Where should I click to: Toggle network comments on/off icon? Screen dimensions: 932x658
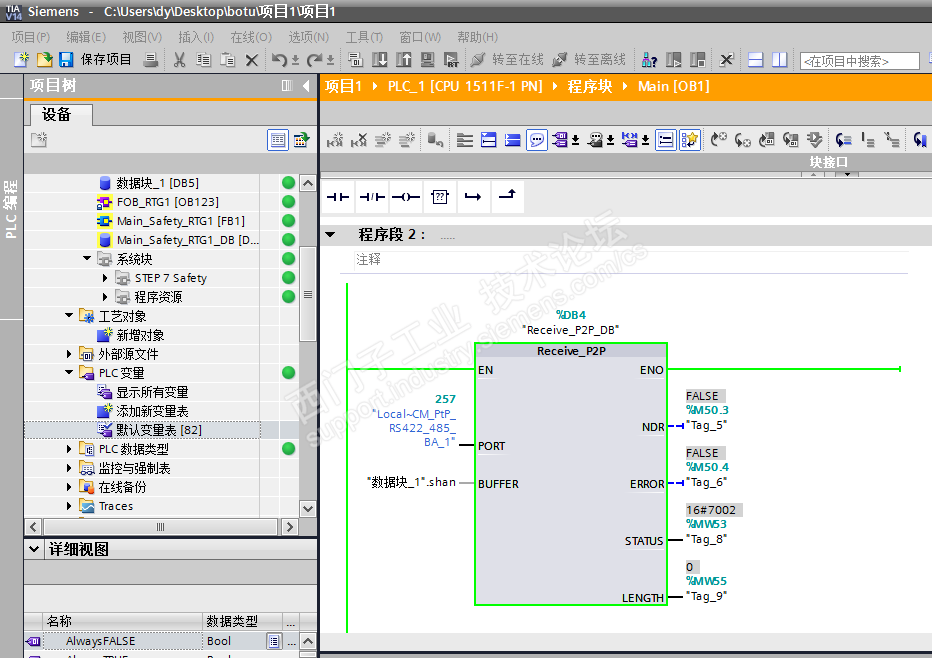(x=666, y=140)
